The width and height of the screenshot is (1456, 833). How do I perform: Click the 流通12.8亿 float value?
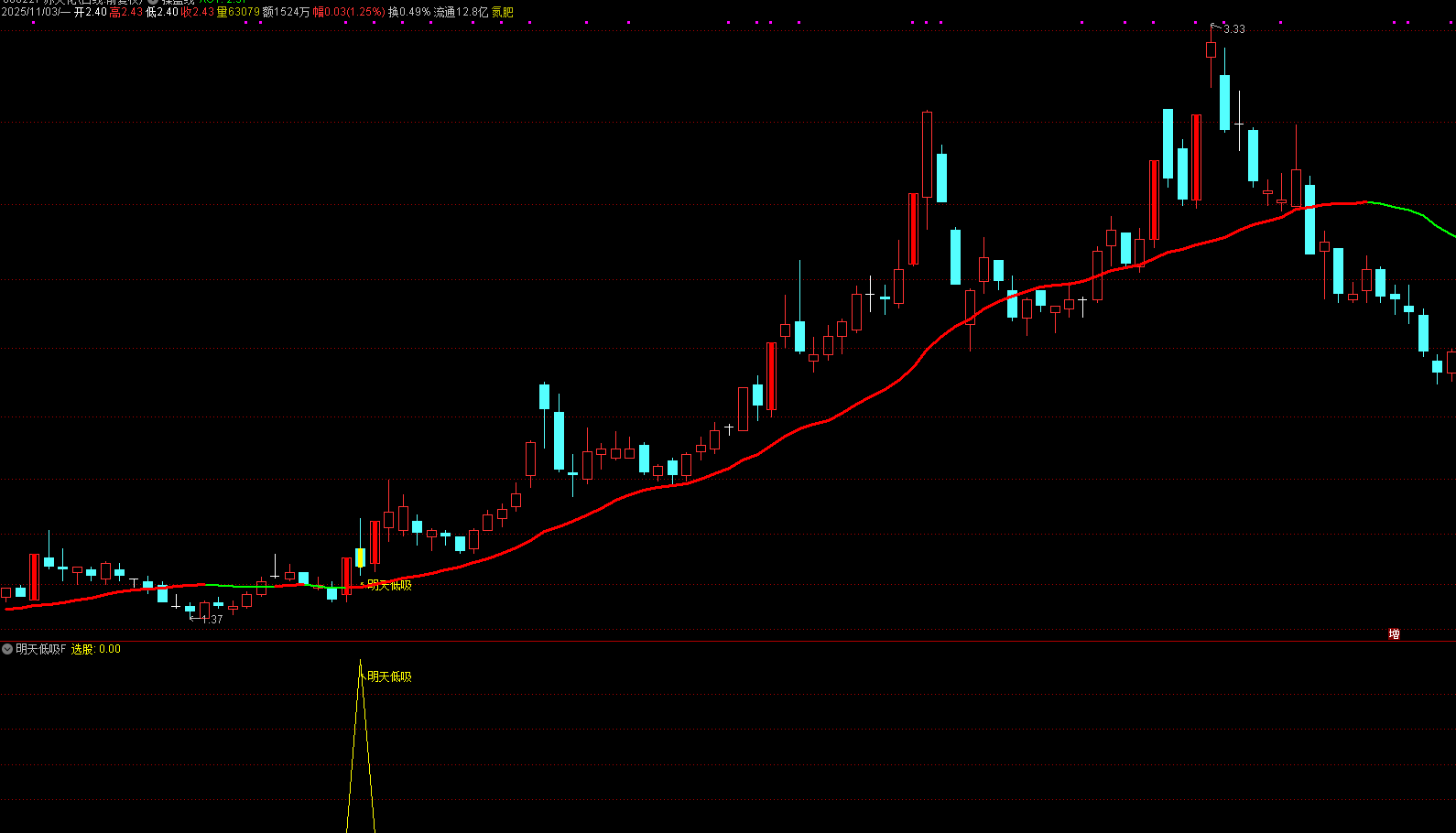tap(462, 13)
